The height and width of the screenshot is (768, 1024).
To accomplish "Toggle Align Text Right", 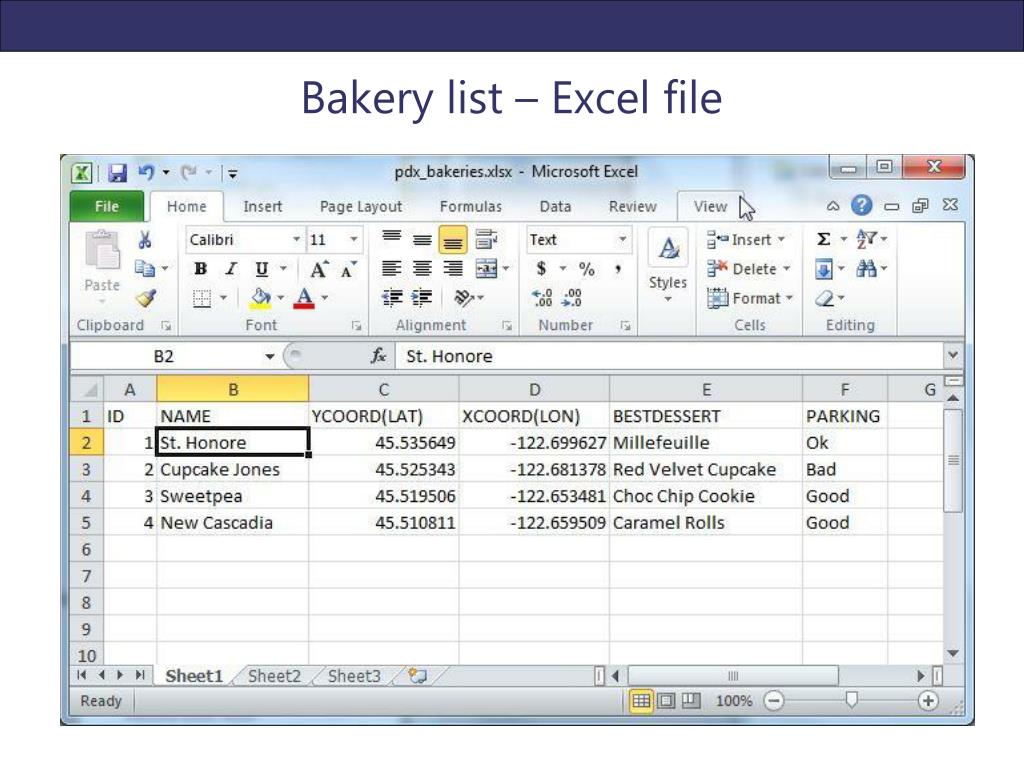I will click(453, 268).
